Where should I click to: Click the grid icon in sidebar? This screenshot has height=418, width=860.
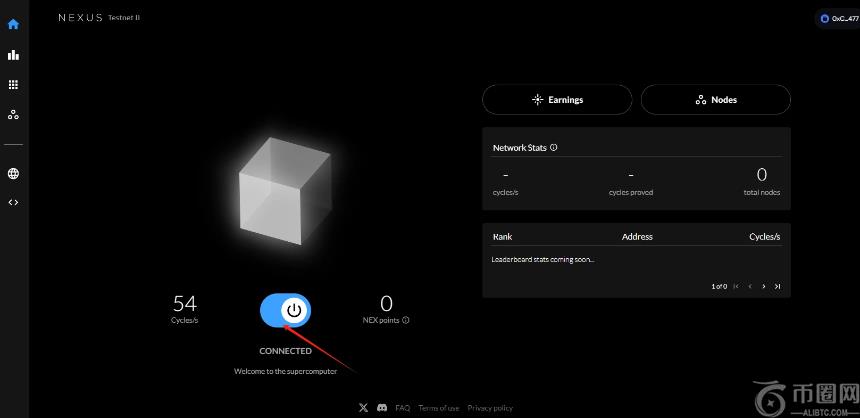pos(13,85)
